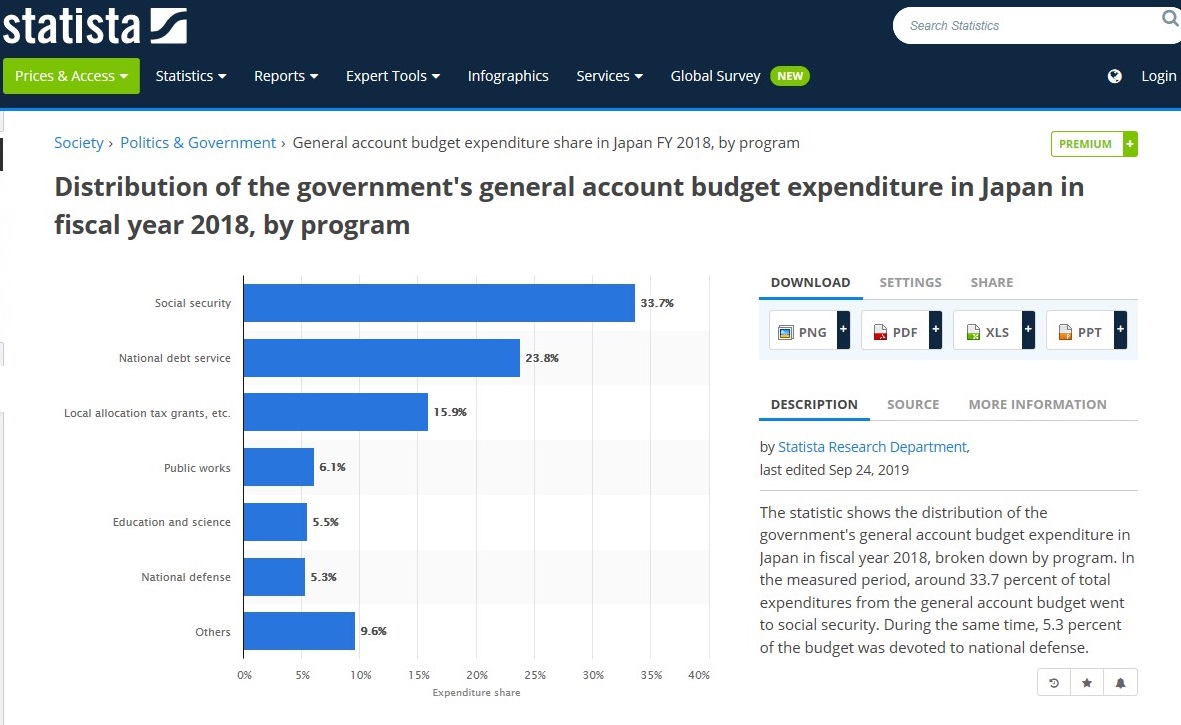Open the More Information tab
This screenshot has height=725, width=1181.
[x=1037, y=404]
